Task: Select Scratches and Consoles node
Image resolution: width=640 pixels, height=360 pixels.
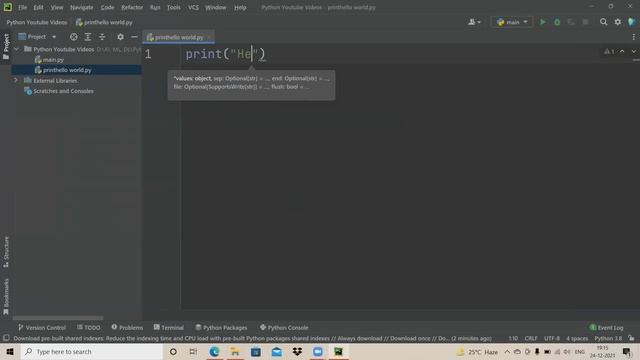Action: click(59, 91)
